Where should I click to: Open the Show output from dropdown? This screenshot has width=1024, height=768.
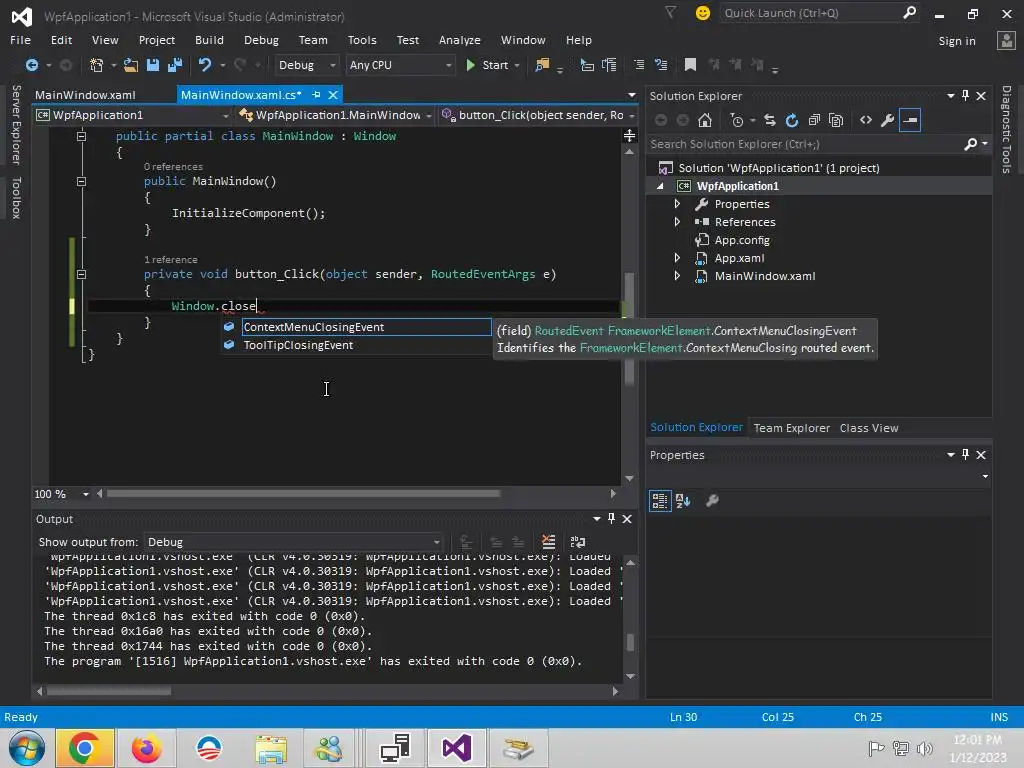coord(293,542)
